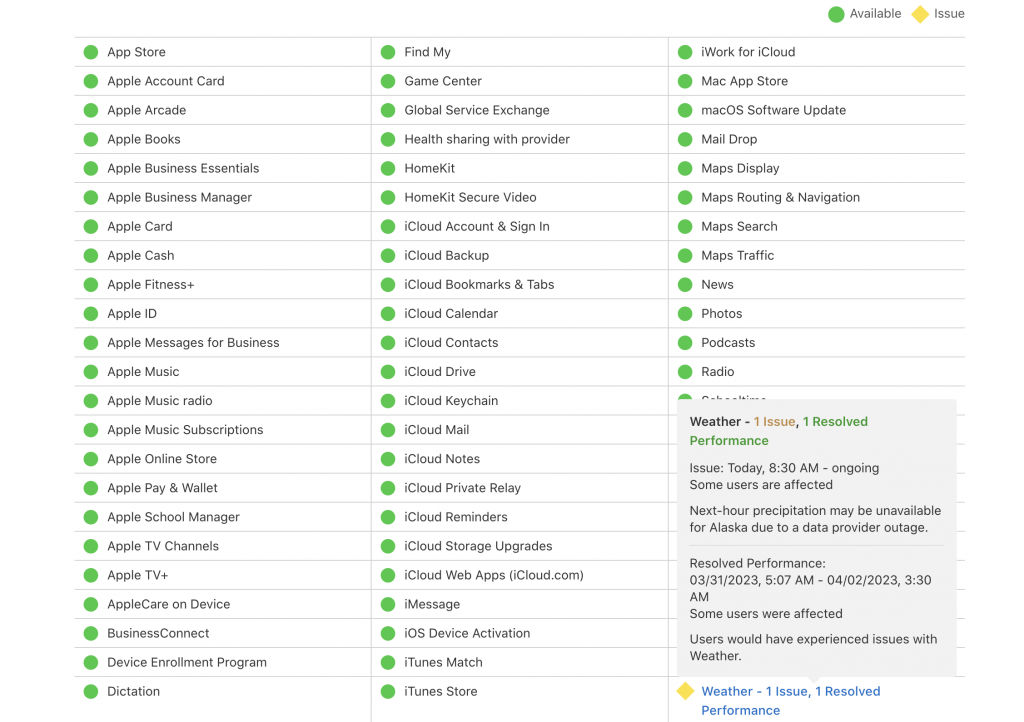Select the 'Apple Business Essentials' entry
This screenshot has width=1024, height=722.
183,168
